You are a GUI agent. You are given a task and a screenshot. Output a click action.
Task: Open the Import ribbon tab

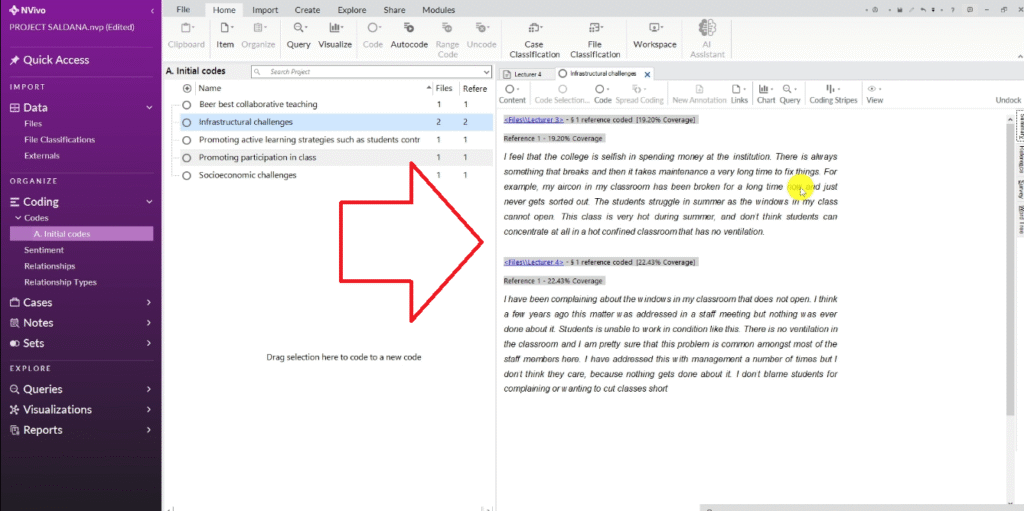click(265, 9)
